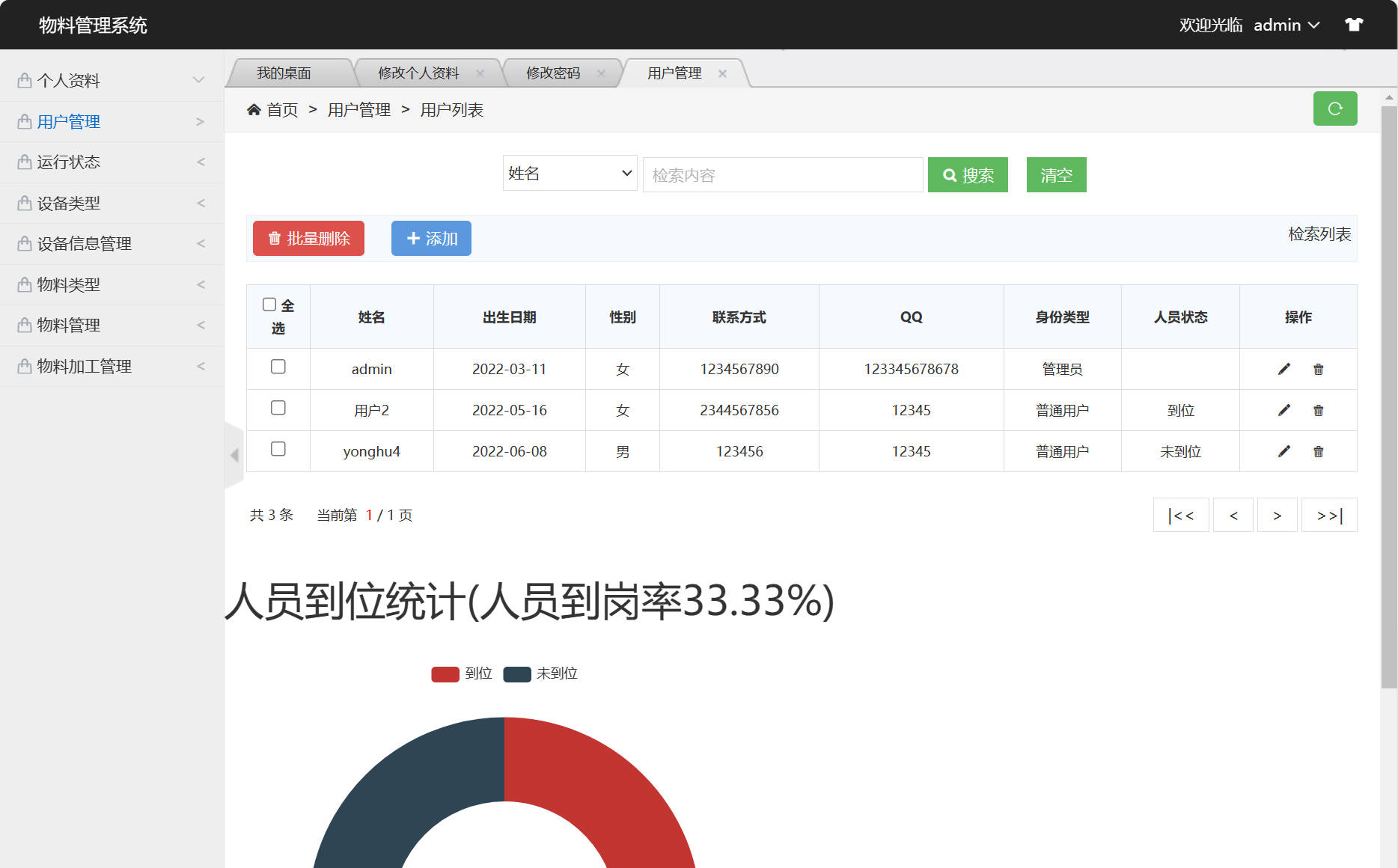Delete 用户2 using the trash icon

click(x=1318, y=410)
